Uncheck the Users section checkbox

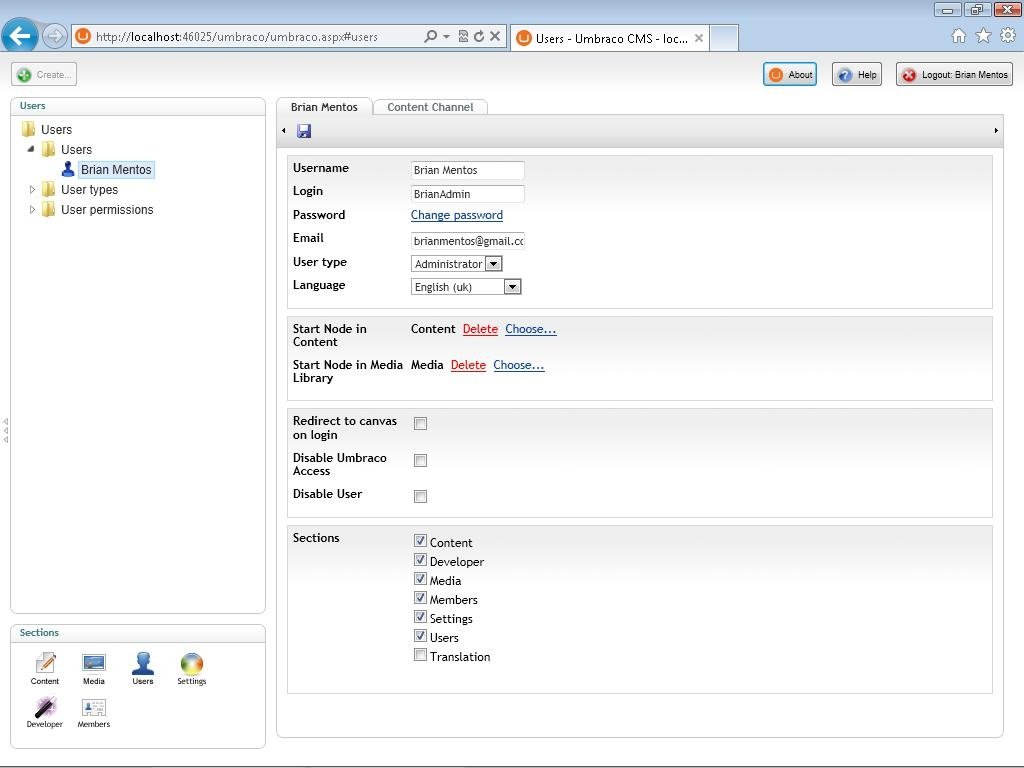pos(421,635)
